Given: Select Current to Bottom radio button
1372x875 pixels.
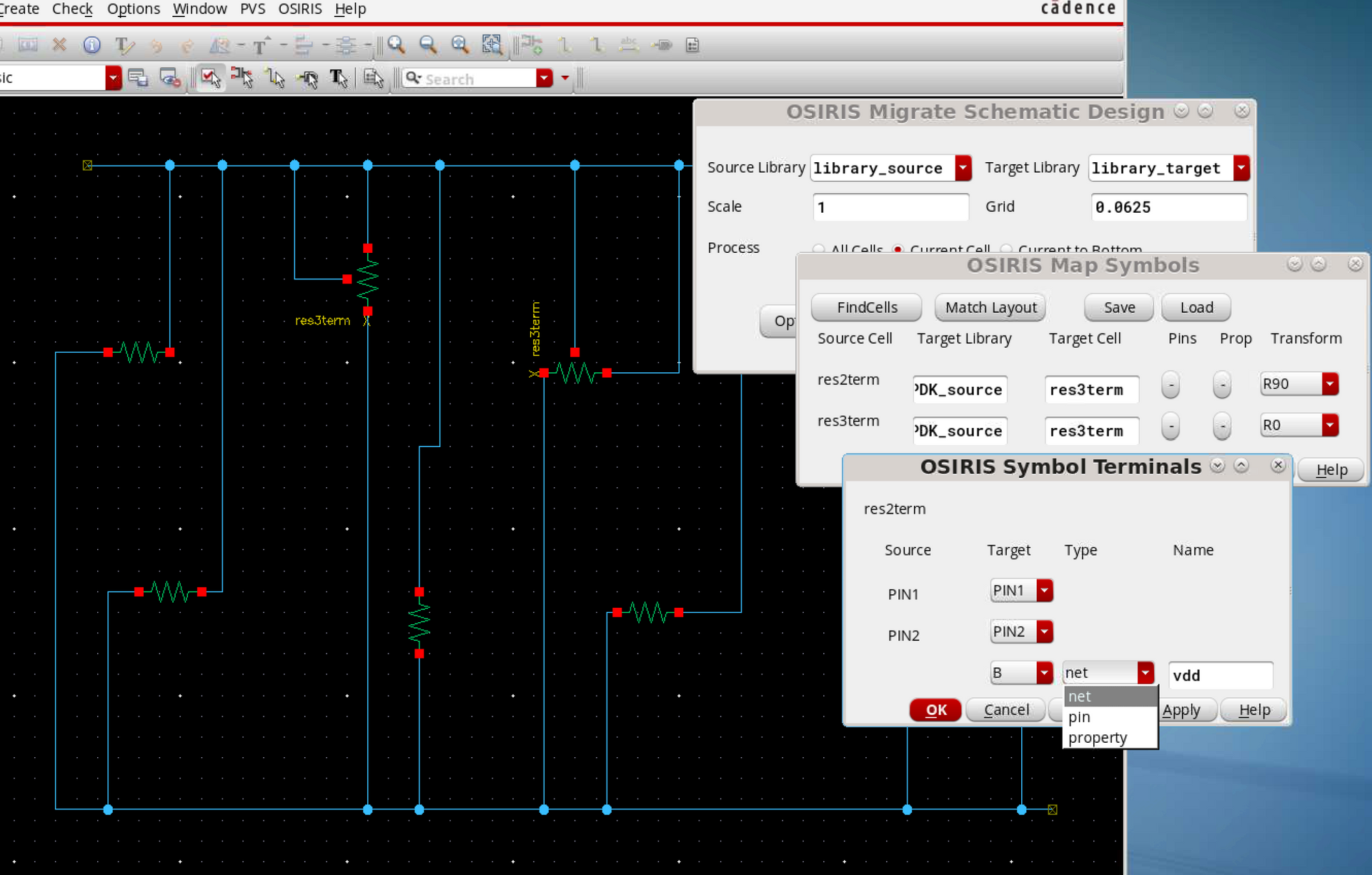Looking at the screenshot, I should (x=1007, y=249).
